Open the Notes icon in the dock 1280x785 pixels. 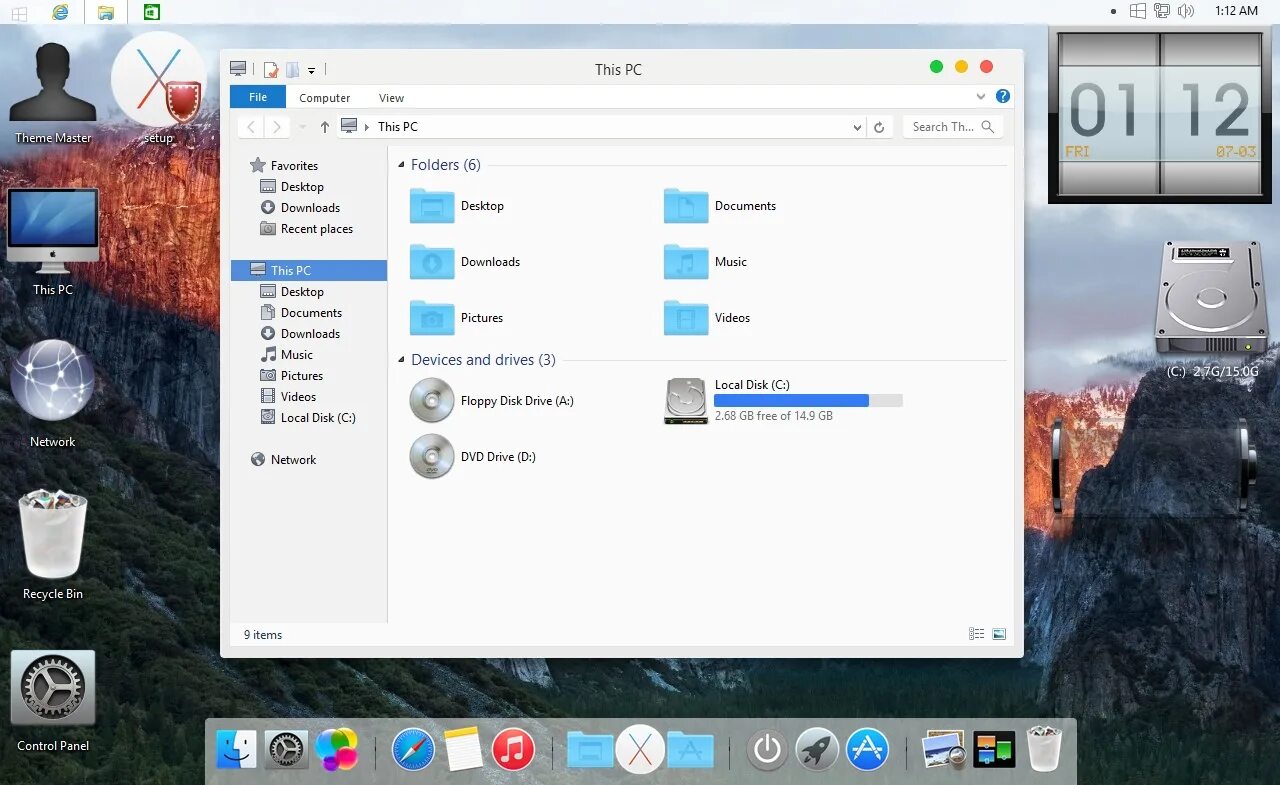(x=463, y=749)
